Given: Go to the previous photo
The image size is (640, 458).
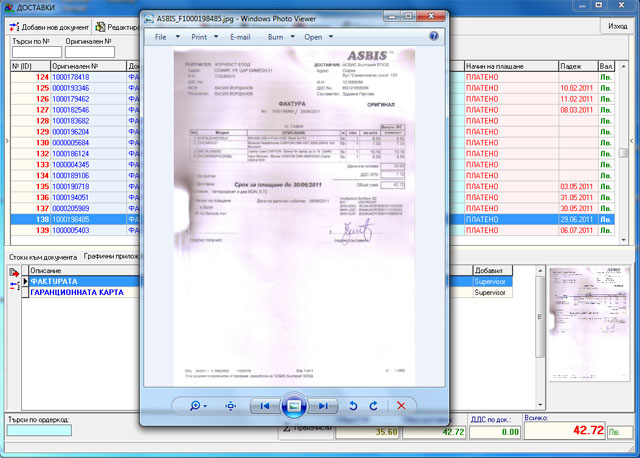Looking at the screenshot, I should [265, 406].
